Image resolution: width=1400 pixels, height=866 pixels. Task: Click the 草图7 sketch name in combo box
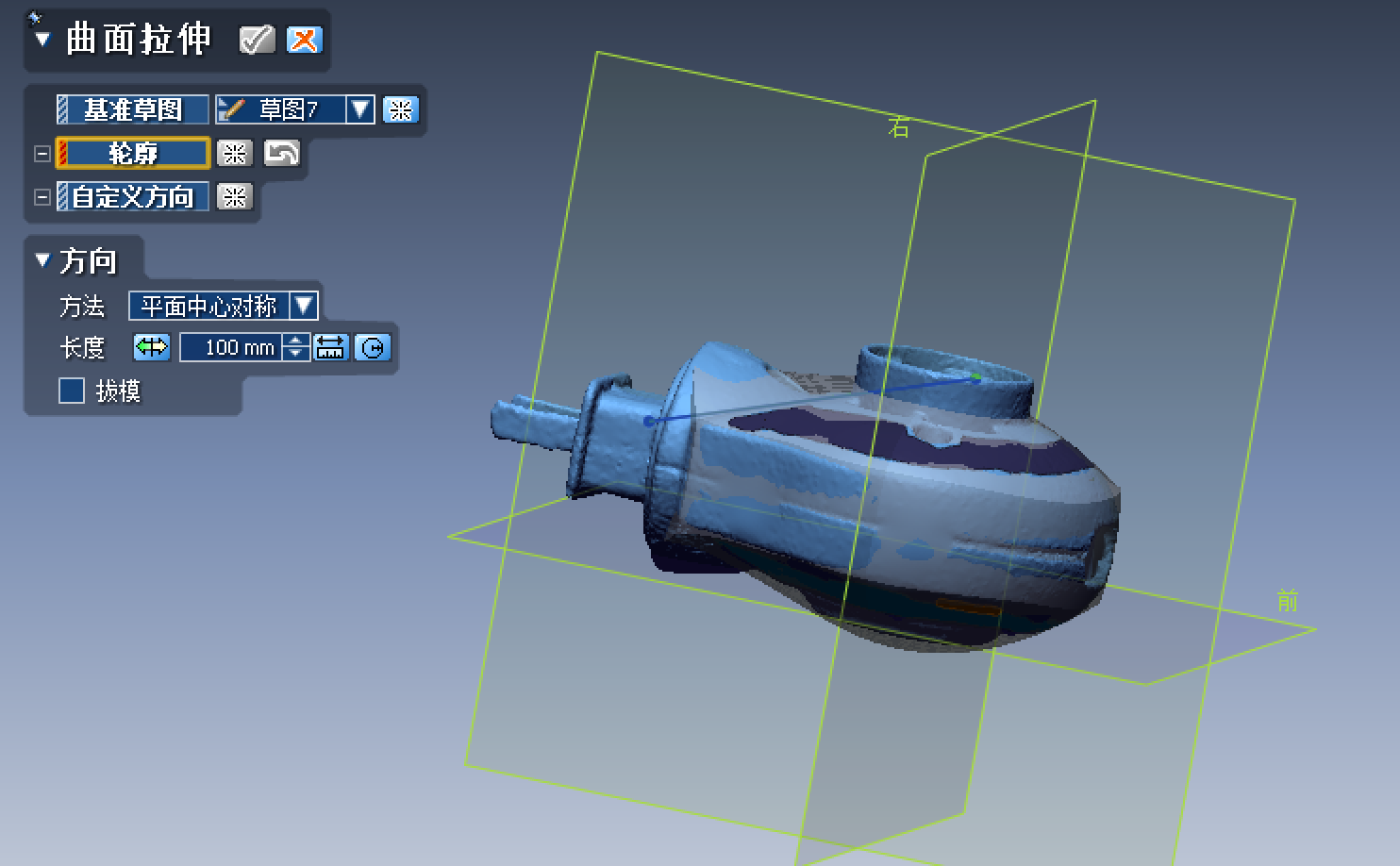pos(289,109)
